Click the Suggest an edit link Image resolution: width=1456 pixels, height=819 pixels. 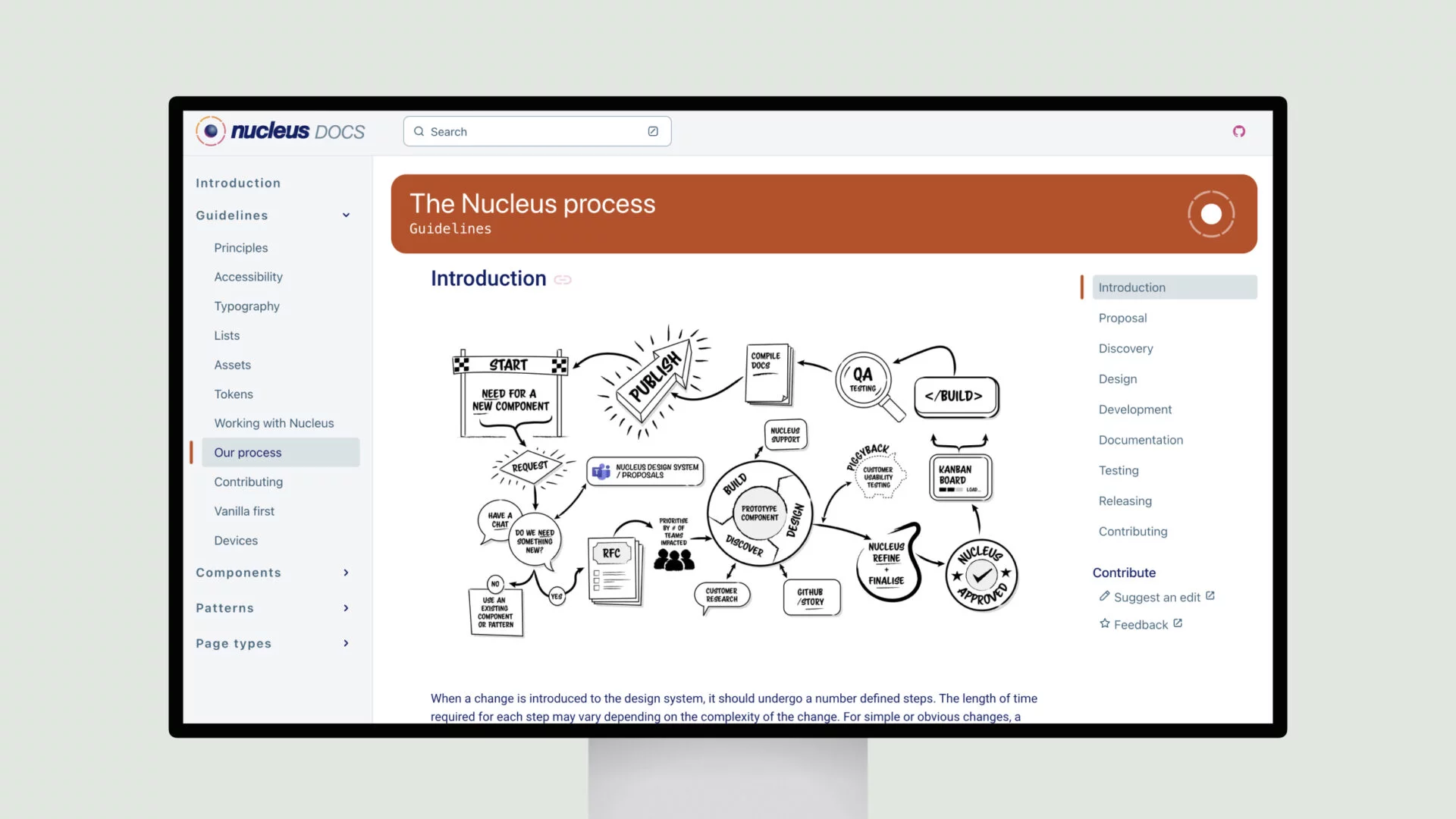tap(1157, 597)
